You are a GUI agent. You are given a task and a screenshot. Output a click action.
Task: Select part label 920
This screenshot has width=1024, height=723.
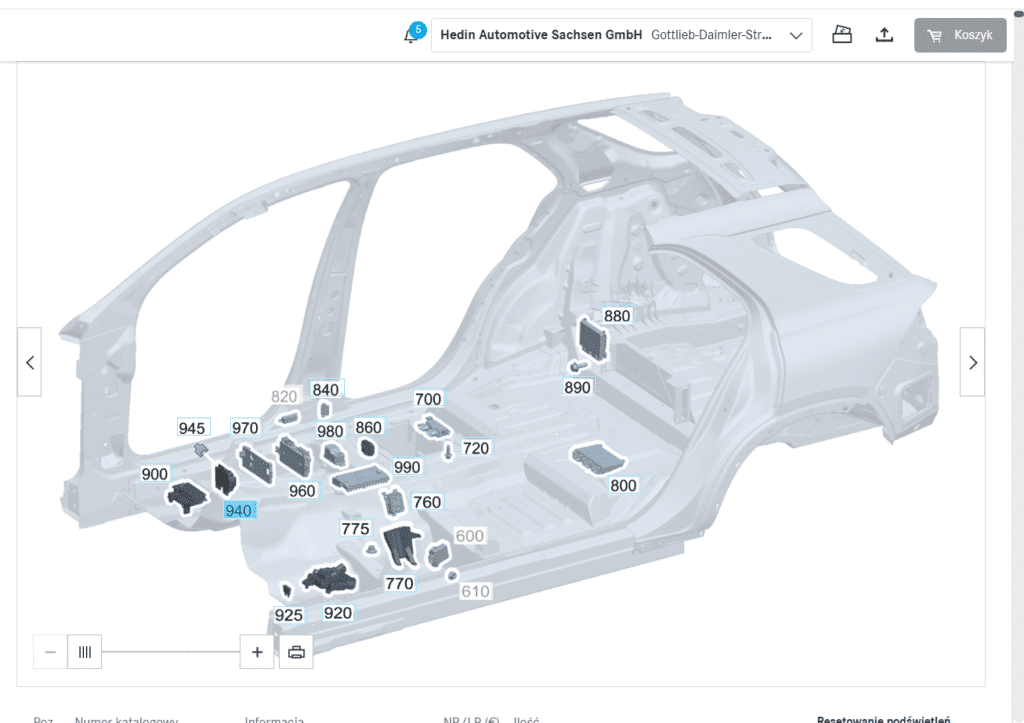point(338,613)
